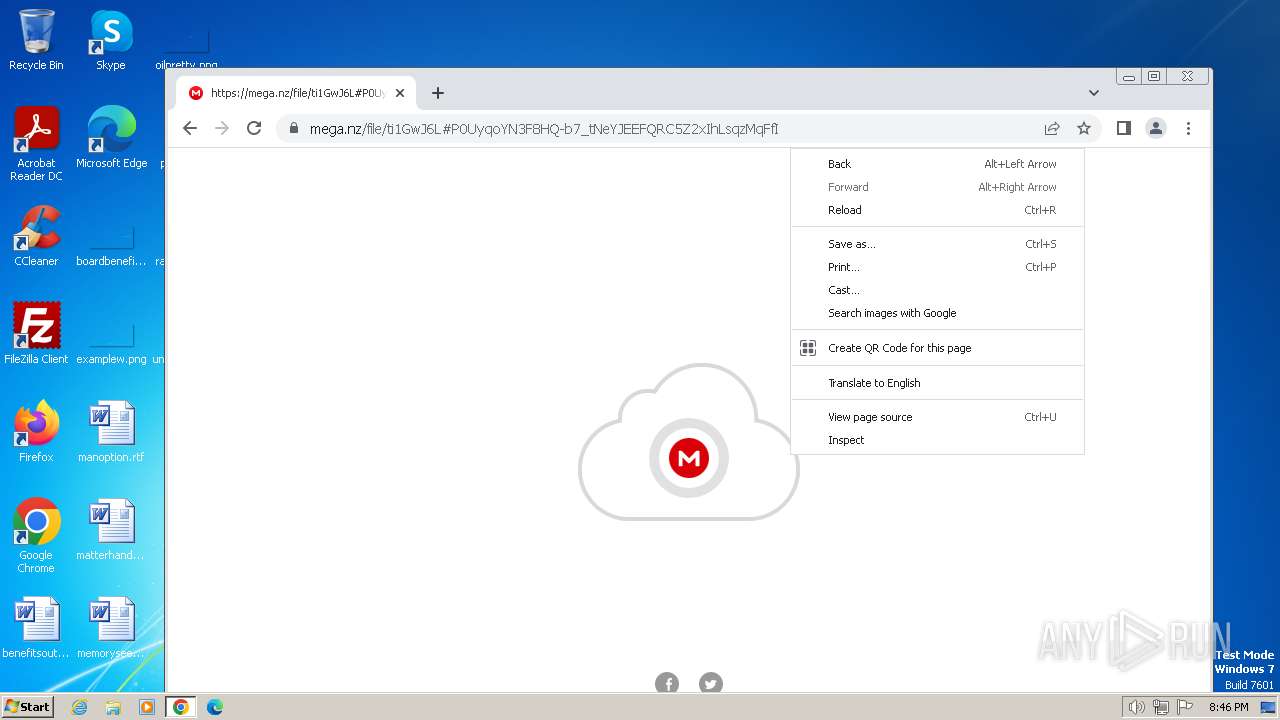Image resolution: width=1280 pixels, height=720 pixels.
Task: Select the matterhand document on desktop
Action: pyautogui.click(x=111, y=530)
